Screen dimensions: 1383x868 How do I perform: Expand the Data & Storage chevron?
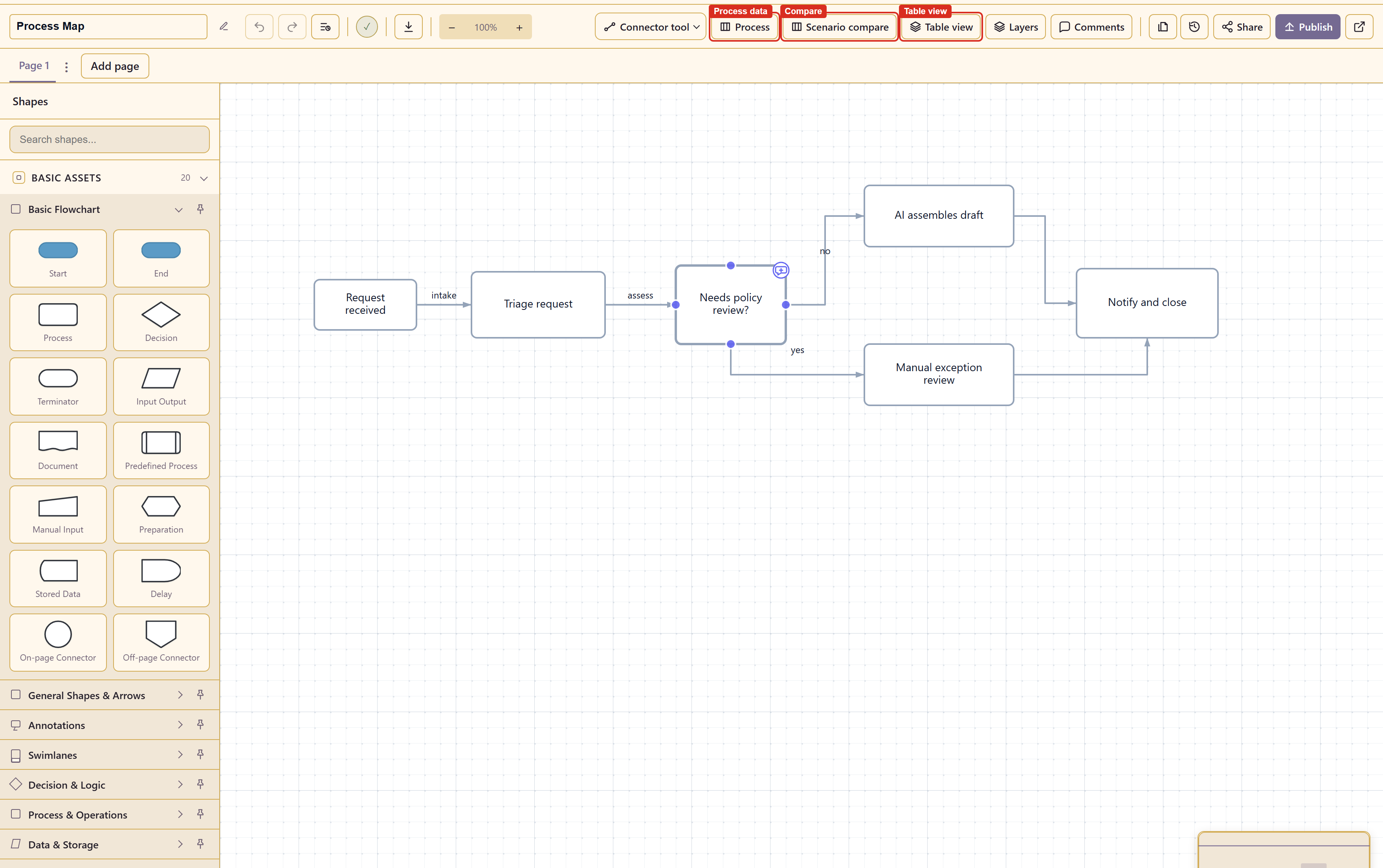(180, 844)
